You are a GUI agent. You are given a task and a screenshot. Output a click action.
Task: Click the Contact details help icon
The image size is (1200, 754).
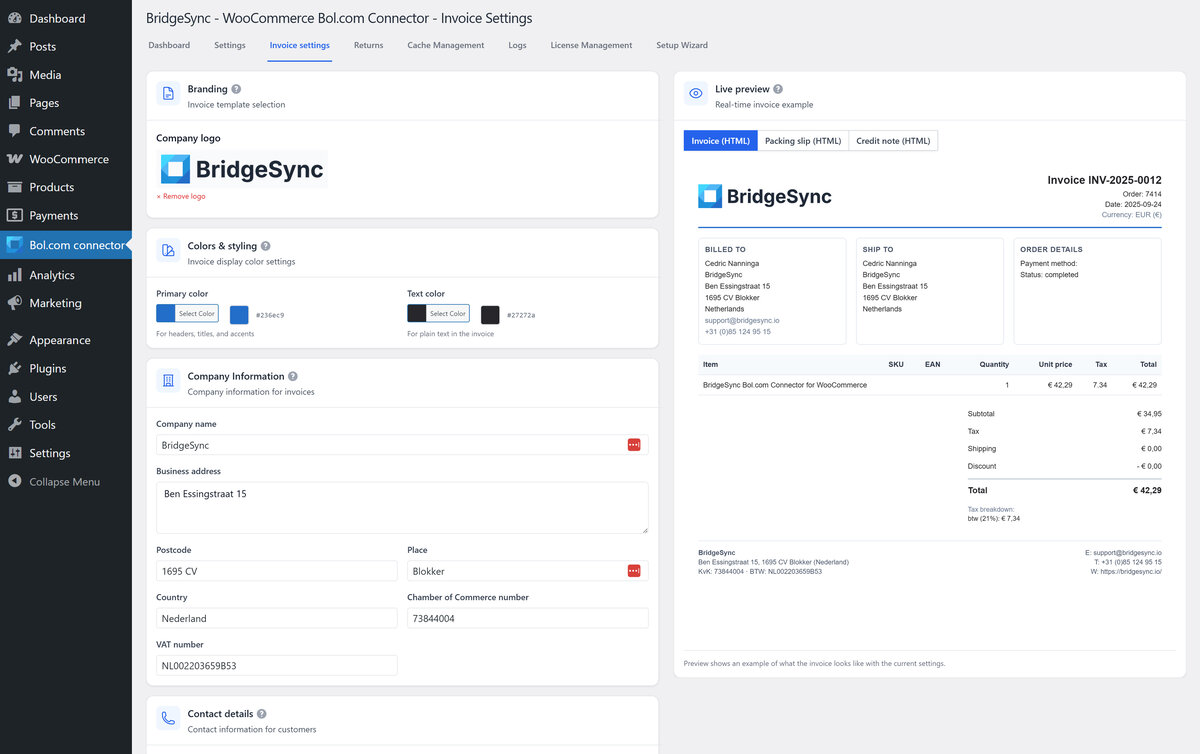[262, 714]
